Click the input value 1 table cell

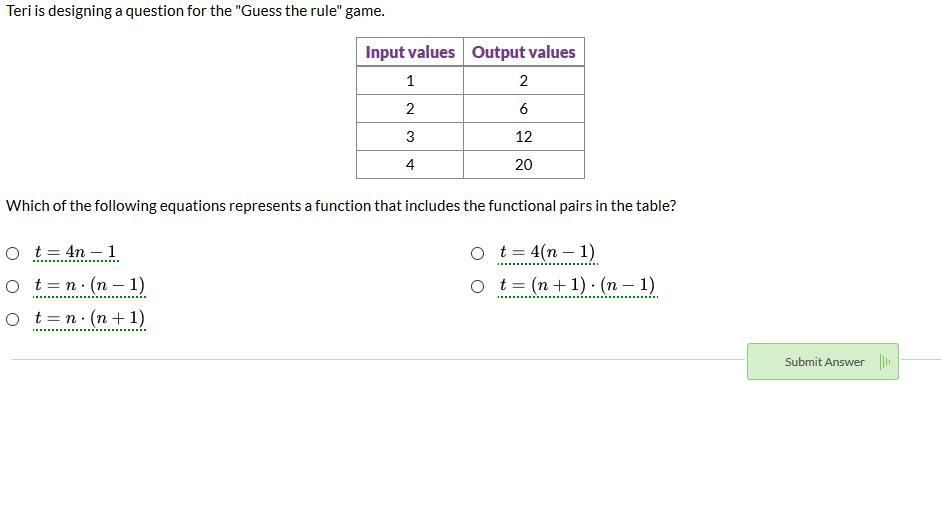point(410,80)
